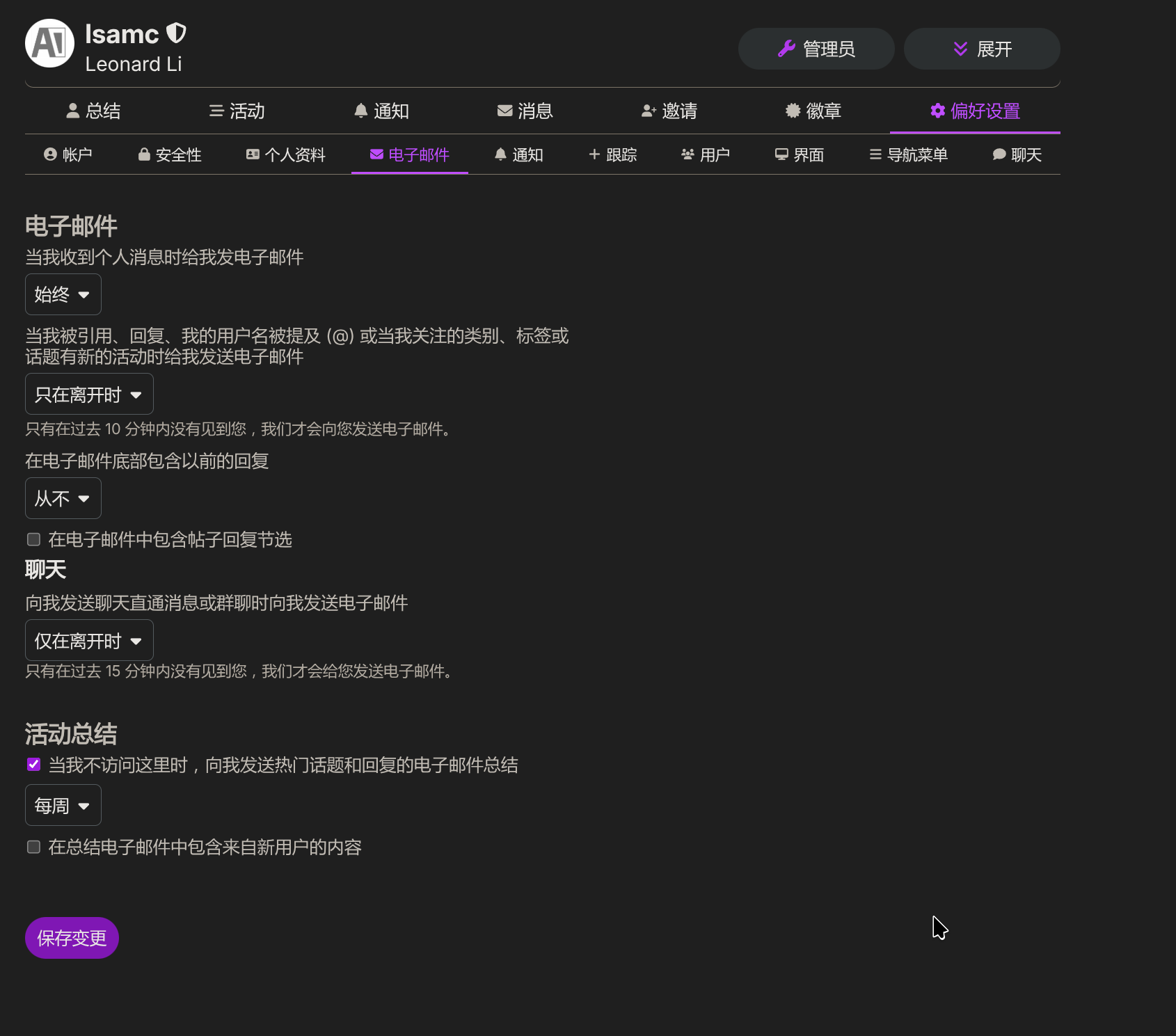
Task: Click the 邀请 tab link
Action: pos(669,111)
